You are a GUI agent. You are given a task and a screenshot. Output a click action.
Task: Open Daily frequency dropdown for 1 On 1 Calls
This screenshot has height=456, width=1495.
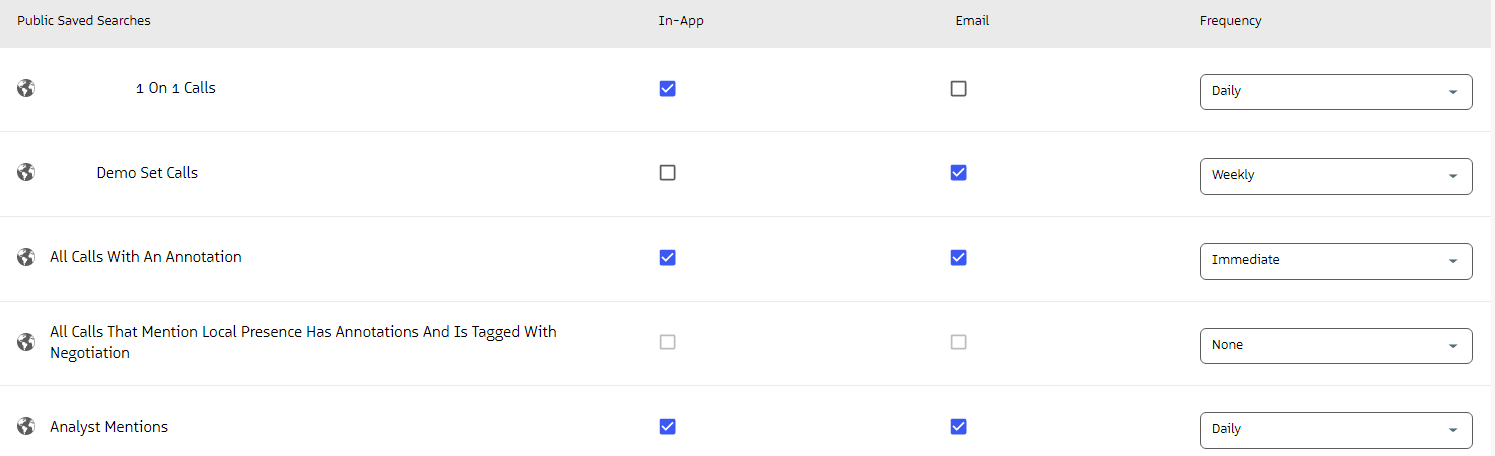coord(1335,91)
